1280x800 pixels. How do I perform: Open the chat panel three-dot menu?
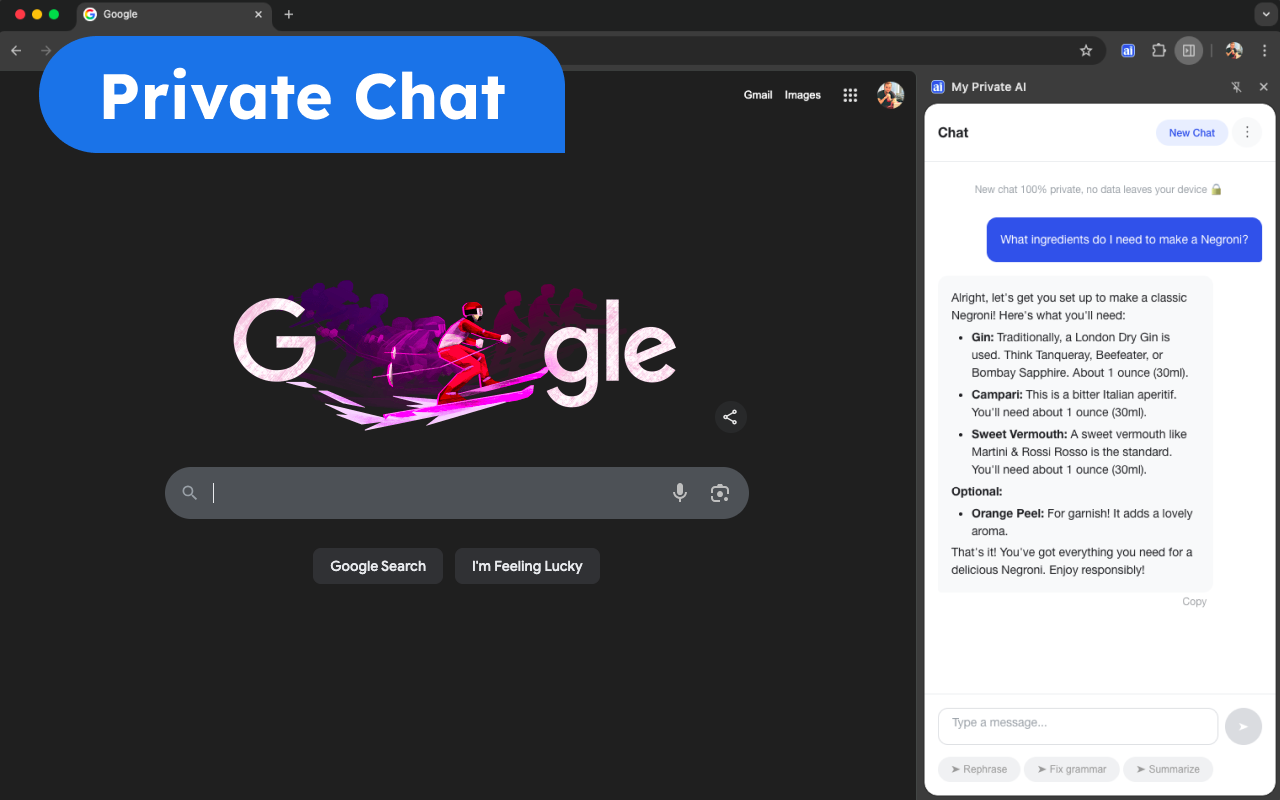click(x=1247, y=132)
